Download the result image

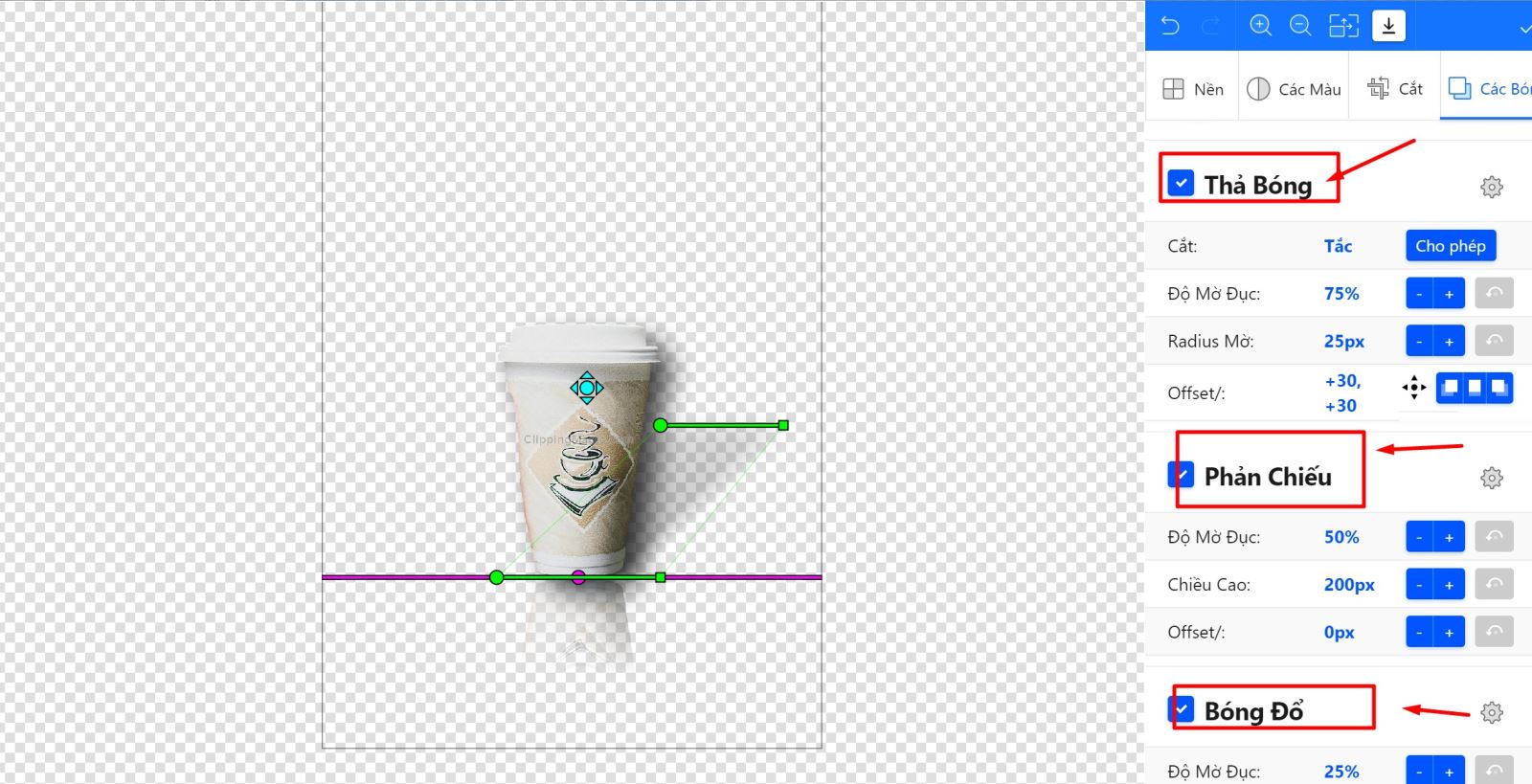(x=1388, y=26)
